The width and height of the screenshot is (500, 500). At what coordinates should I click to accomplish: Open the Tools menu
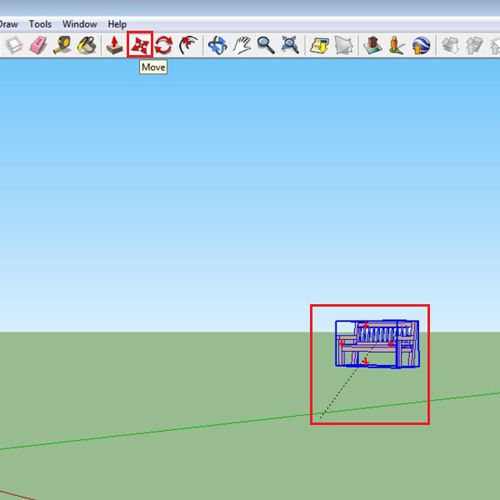(40, 24)
